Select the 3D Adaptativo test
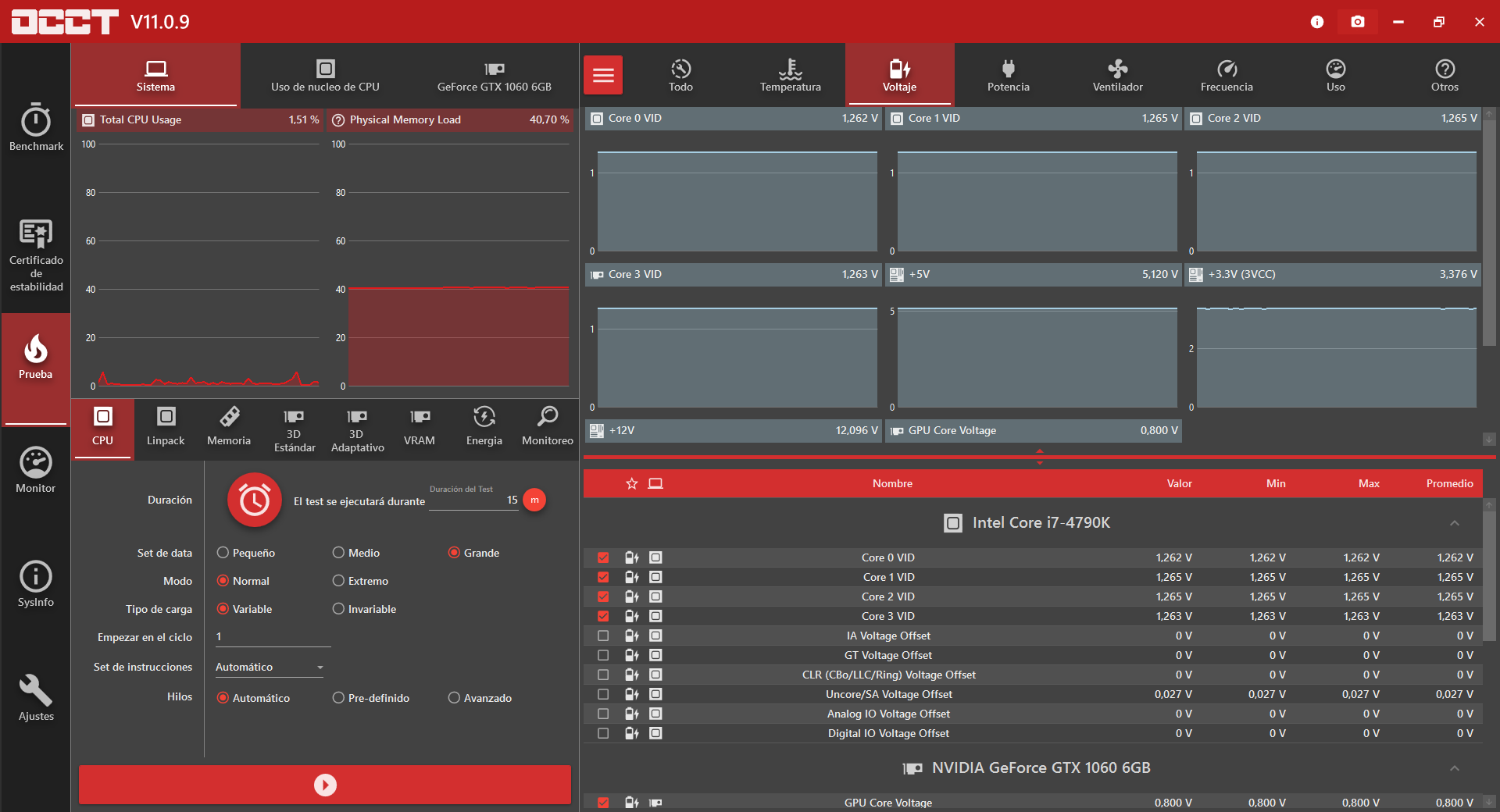 [357, 429]
